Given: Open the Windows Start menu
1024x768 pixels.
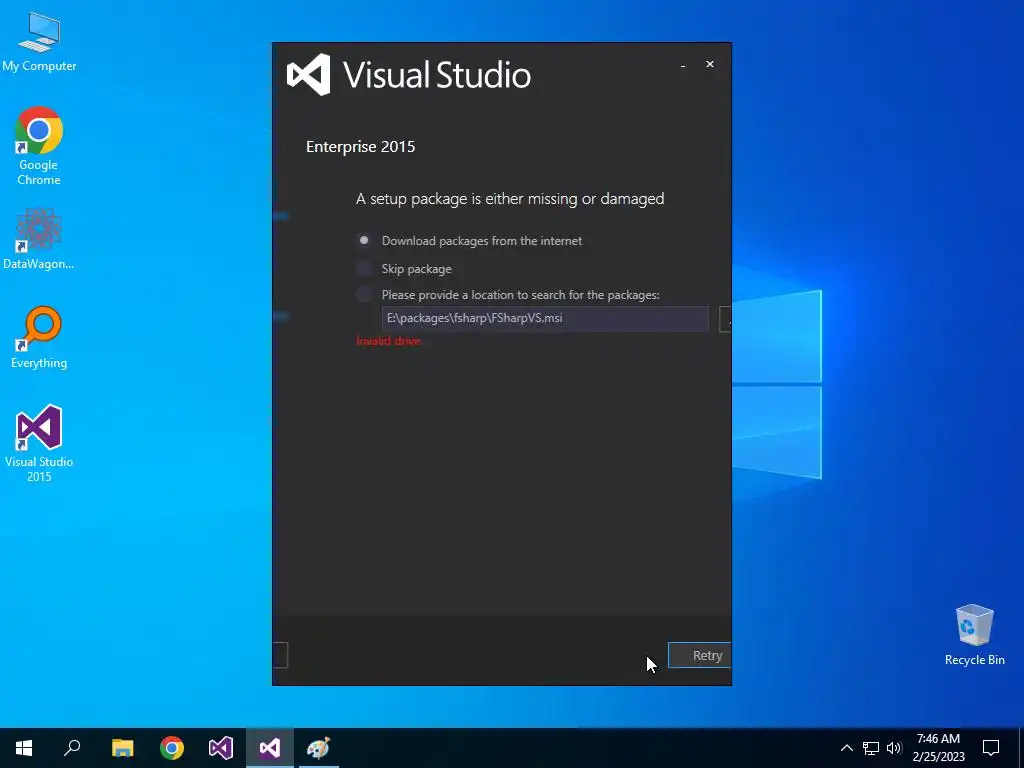Looking at the screenshot, I should [24, 748].
